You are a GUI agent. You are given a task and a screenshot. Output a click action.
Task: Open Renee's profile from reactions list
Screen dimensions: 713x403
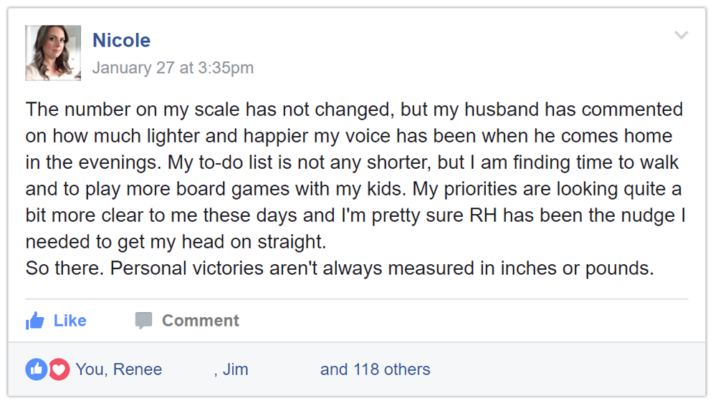(x=138, y=369)
